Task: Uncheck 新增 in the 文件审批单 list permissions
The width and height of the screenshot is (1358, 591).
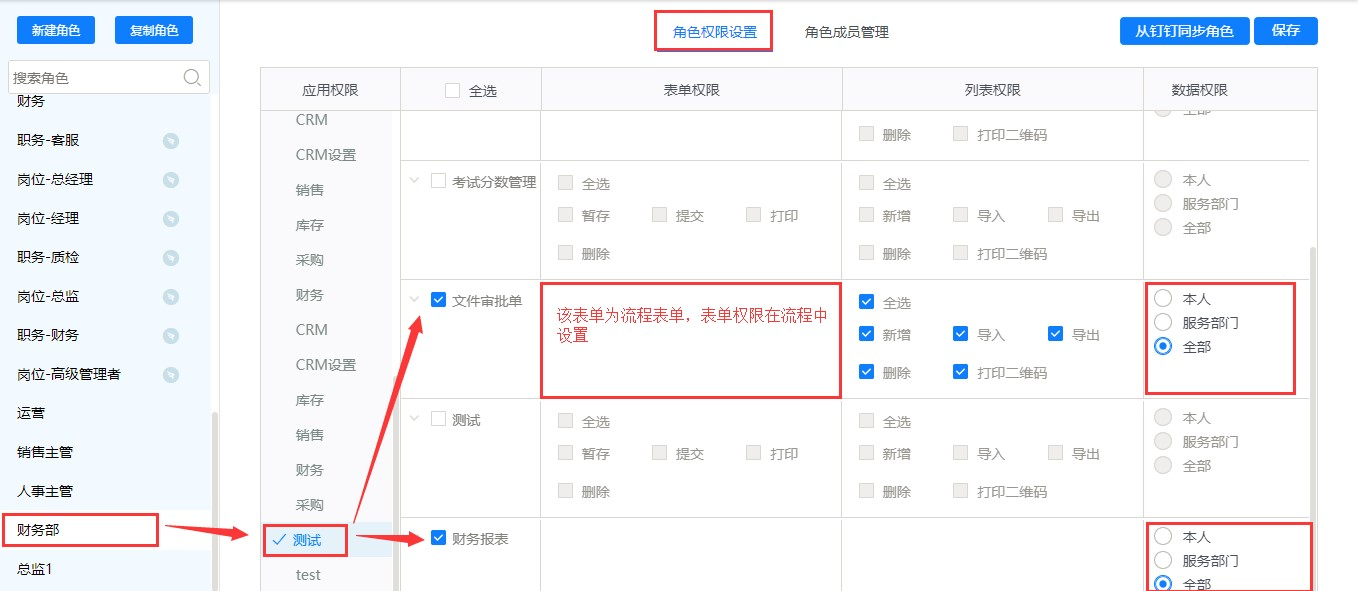Action: click(x=866, y=334)
